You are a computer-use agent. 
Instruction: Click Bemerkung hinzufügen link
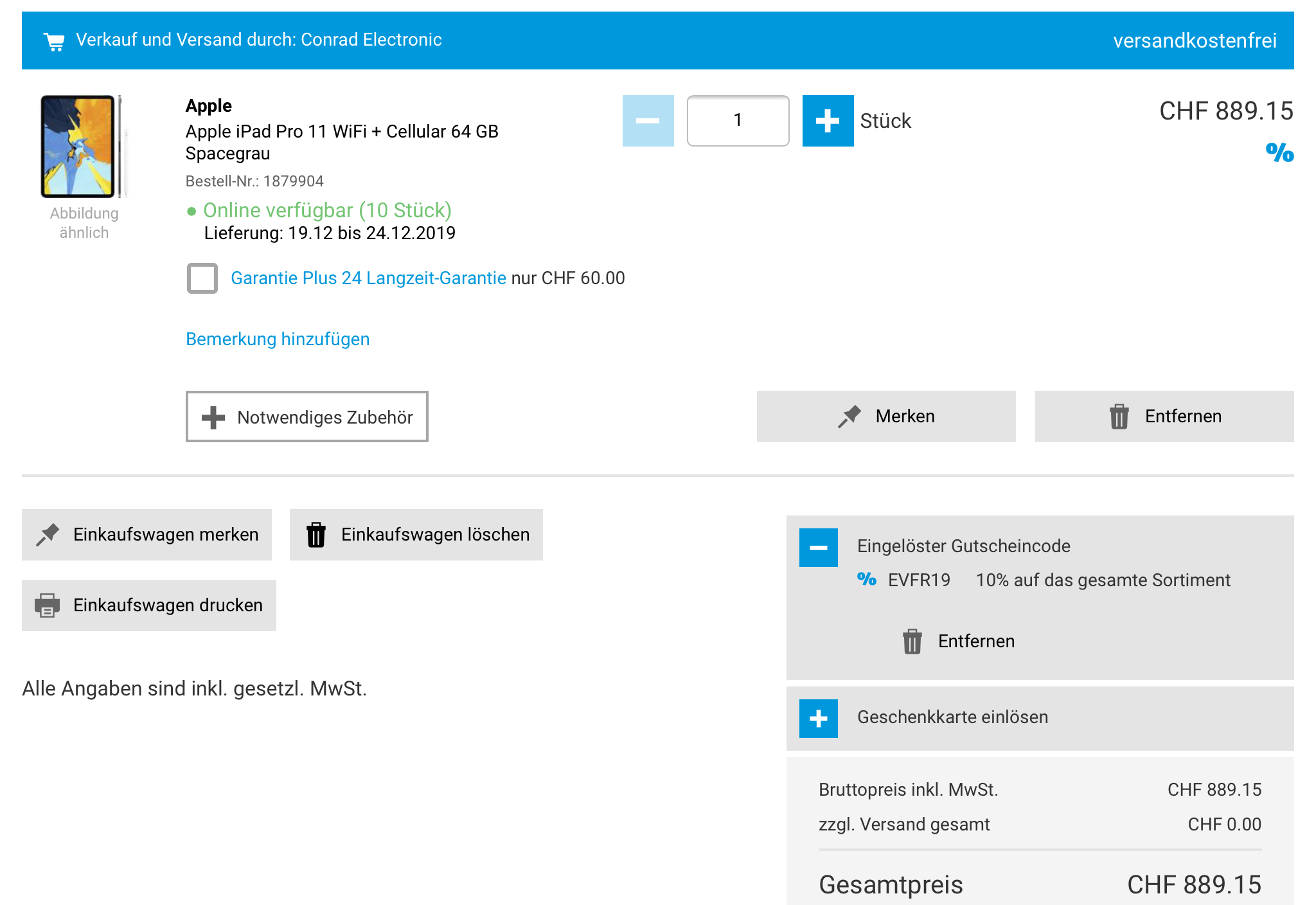point(278,339)
